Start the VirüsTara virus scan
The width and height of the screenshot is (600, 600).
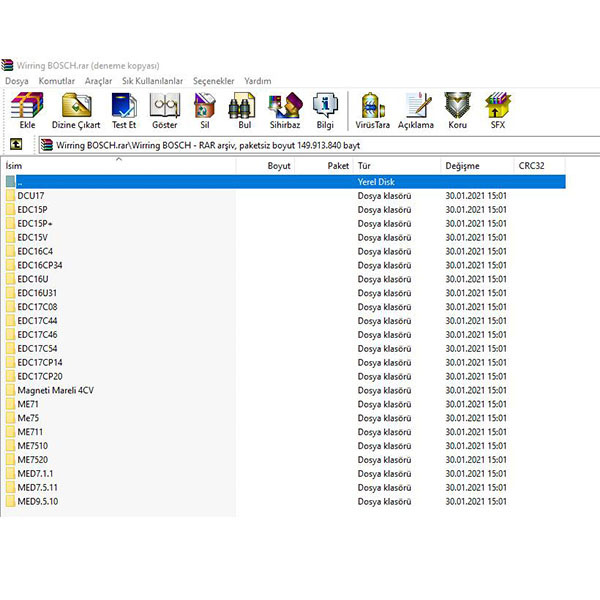point(372,110)
